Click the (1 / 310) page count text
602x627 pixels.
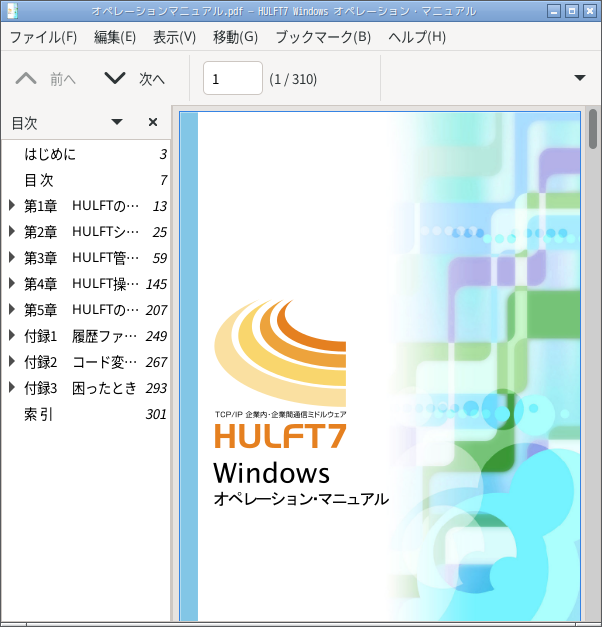(x=293, y=79)
